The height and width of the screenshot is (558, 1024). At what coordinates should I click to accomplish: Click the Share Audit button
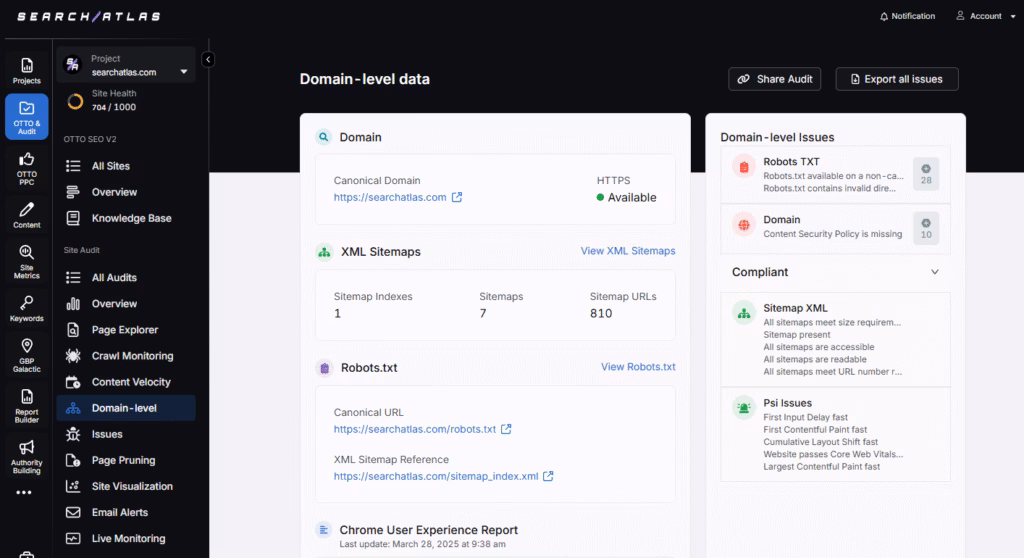coord(775,79)
